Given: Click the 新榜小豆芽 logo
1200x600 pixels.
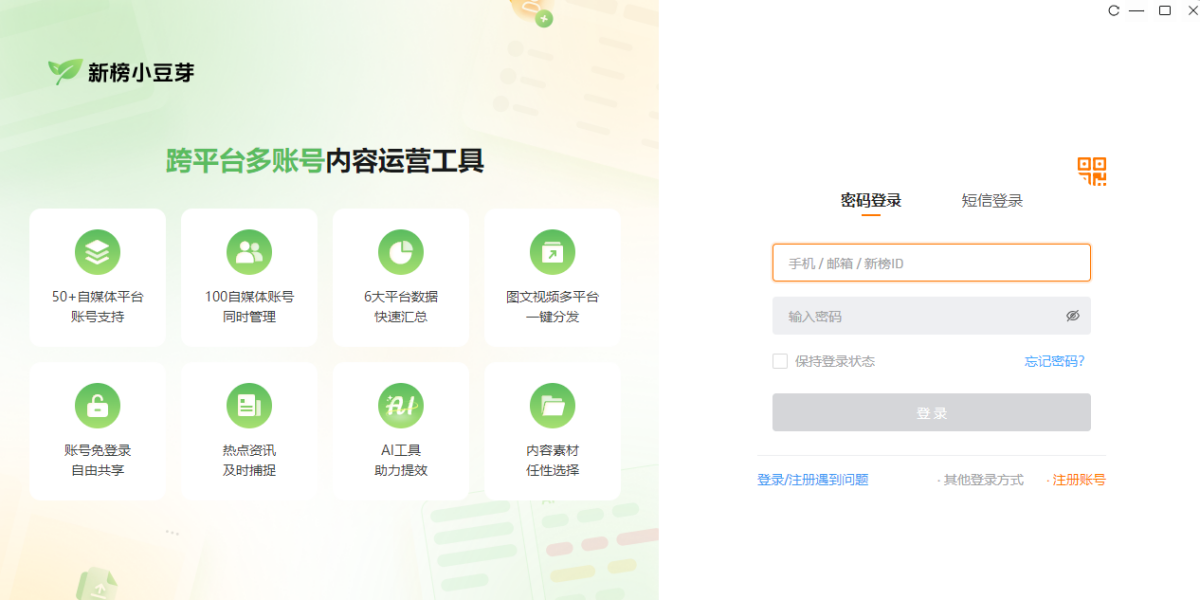Looking at the screenshot, I should 120,71.
